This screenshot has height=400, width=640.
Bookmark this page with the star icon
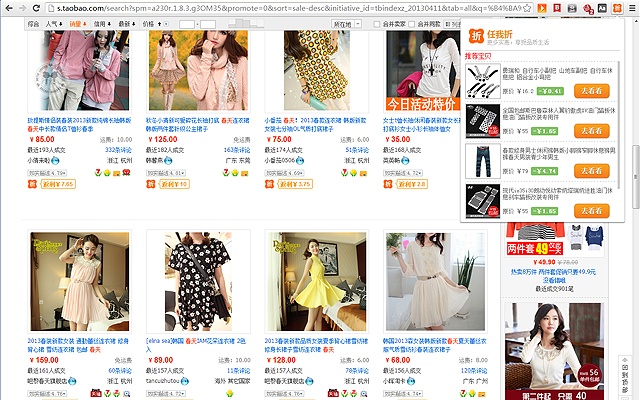[527, 8]
